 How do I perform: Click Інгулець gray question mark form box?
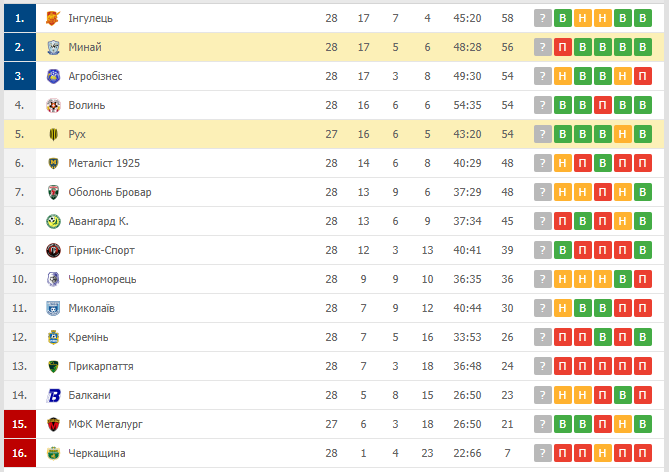[x=542, y=18]
